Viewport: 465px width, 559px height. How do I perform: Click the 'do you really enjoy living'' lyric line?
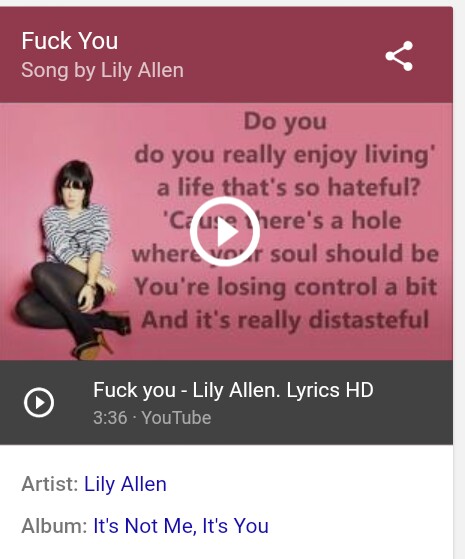coord(285,155)
